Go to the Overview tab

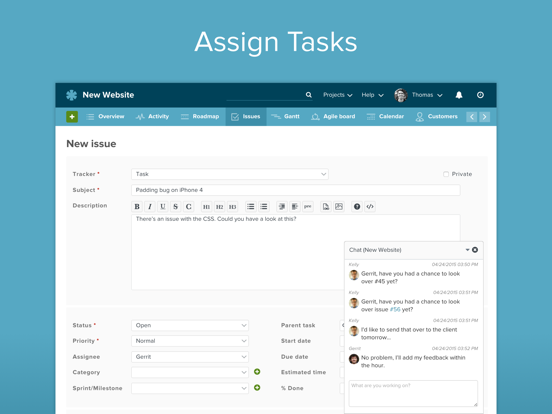coord(105,117)
